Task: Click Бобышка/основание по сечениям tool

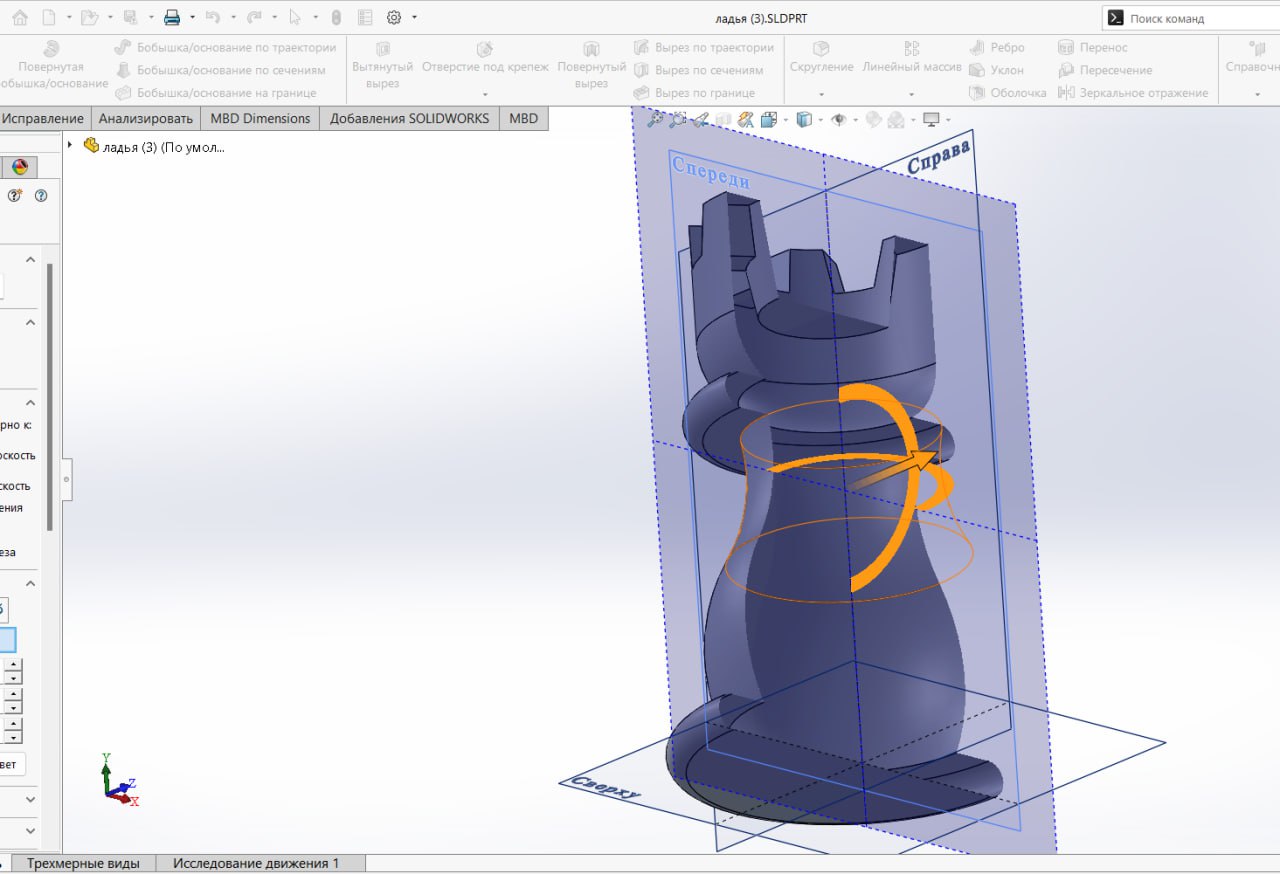Action: [x=220, y=70]
